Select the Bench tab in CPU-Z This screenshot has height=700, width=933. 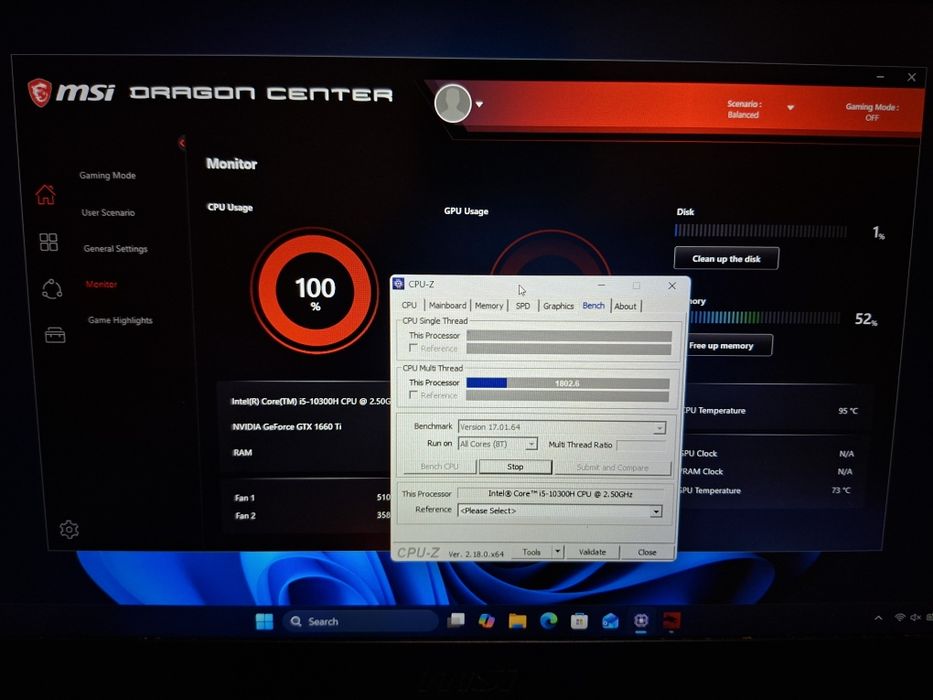click(x=593, y=305)
